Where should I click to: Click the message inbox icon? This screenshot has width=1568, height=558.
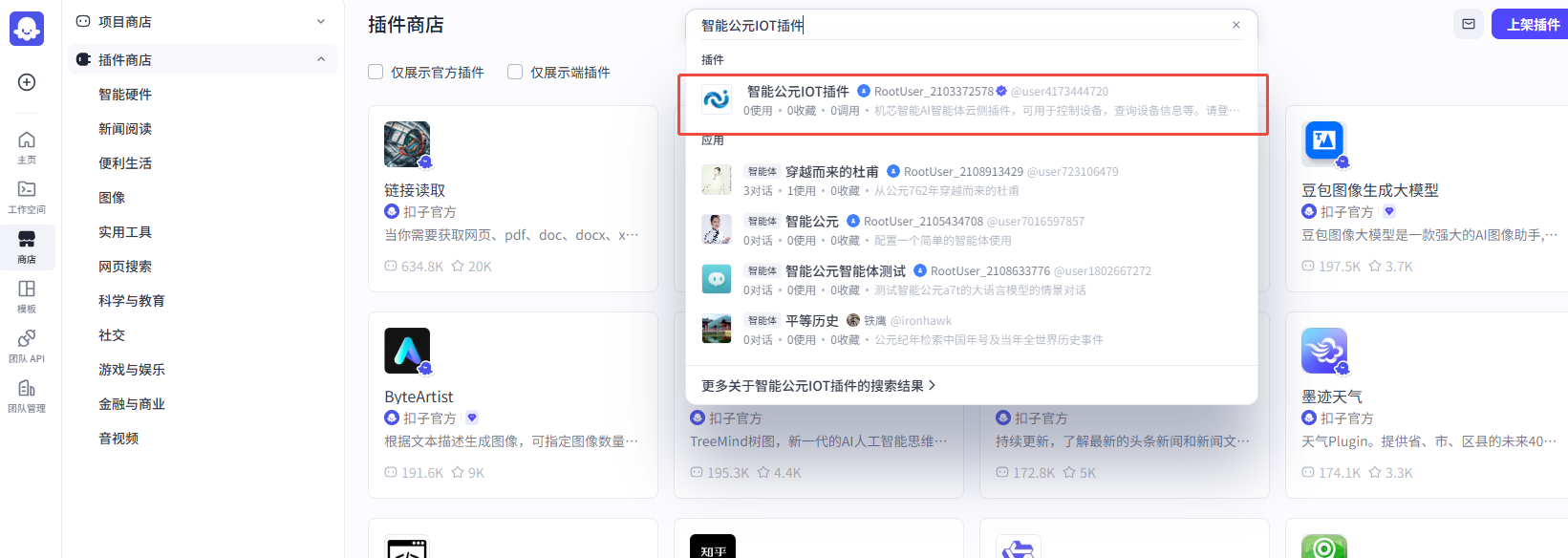[1469, 24]
